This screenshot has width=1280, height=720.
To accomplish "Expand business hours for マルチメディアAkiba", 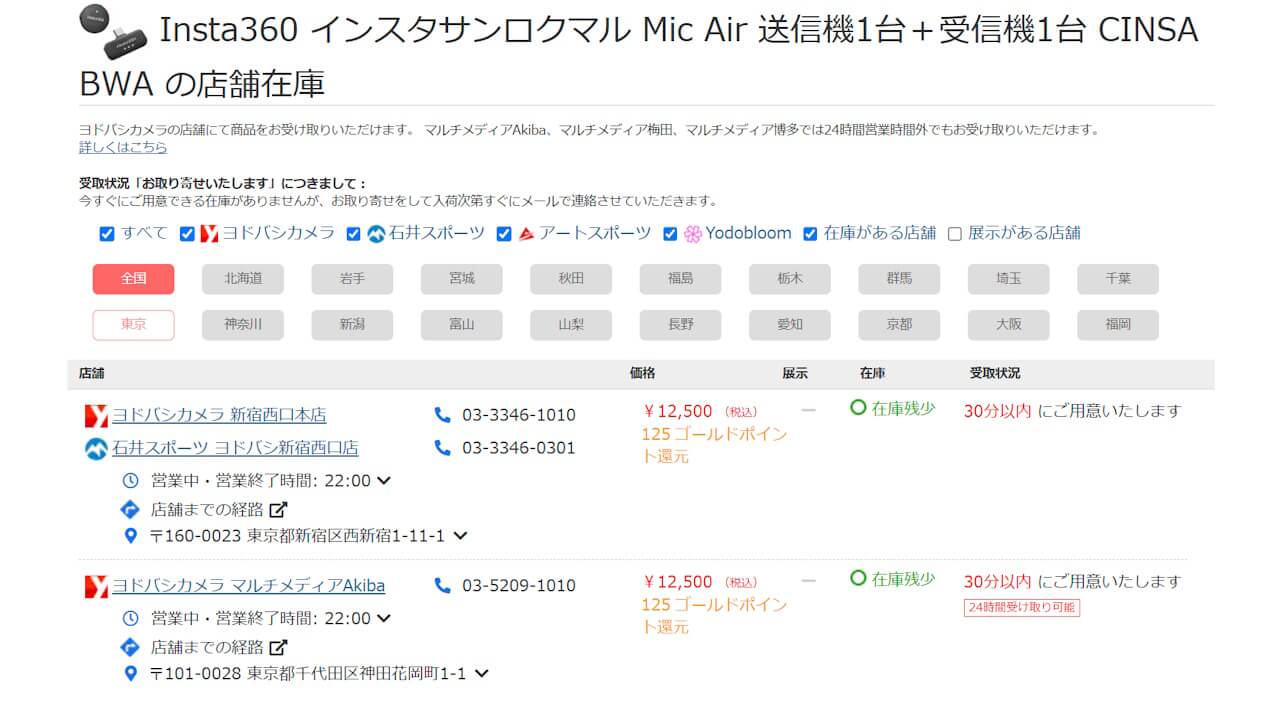I will pos(383,619).
